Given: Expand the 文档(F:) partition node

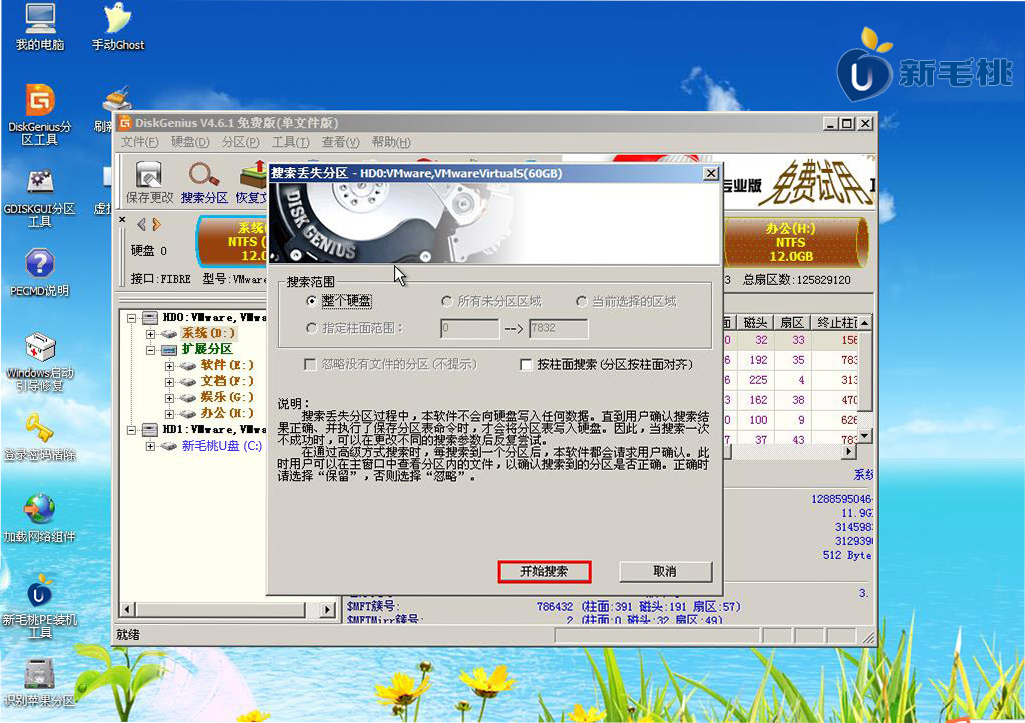Looking at the screenshot, I should 169,381.
